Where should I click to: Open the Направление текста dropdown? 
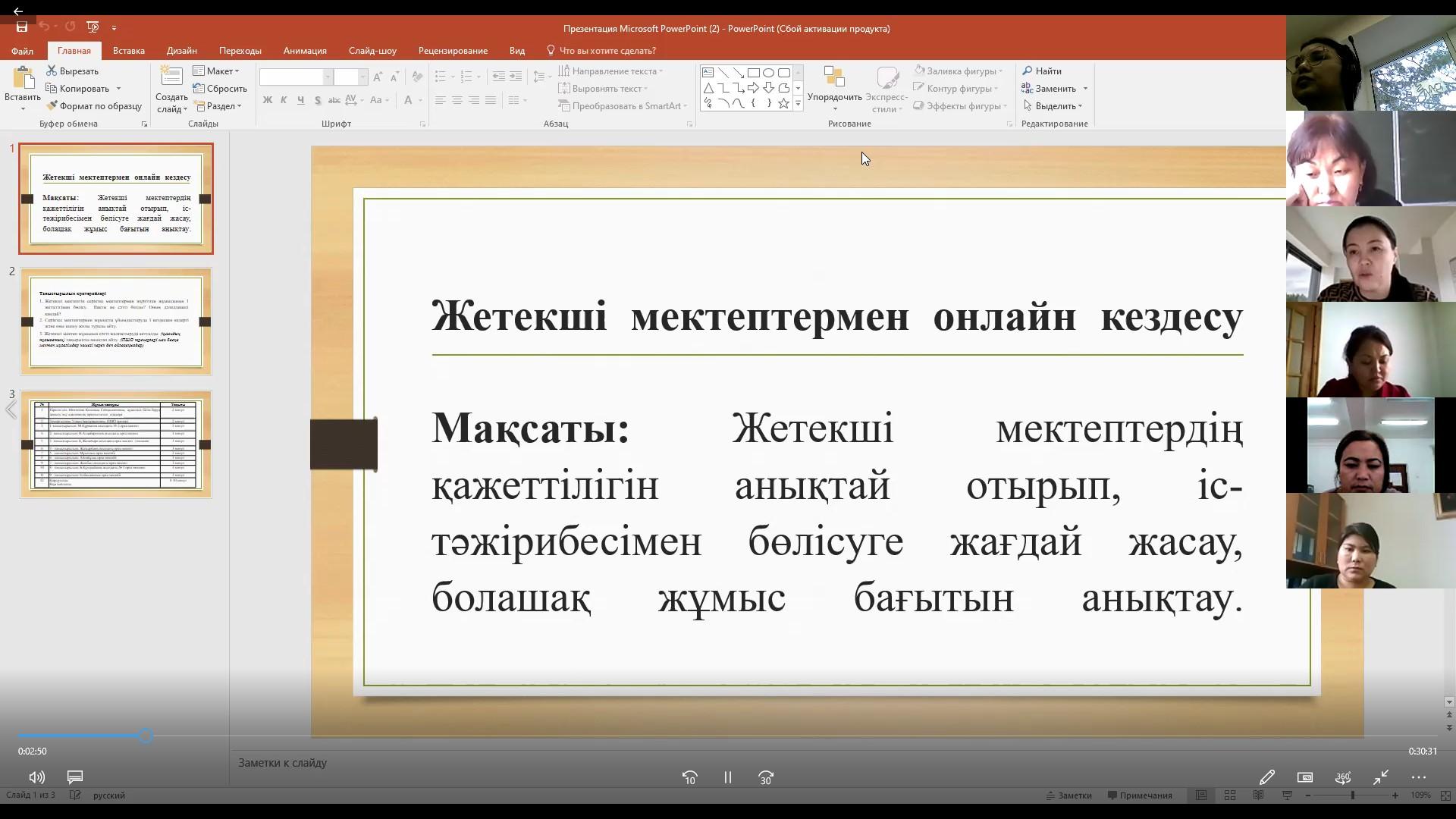point(611,71)
